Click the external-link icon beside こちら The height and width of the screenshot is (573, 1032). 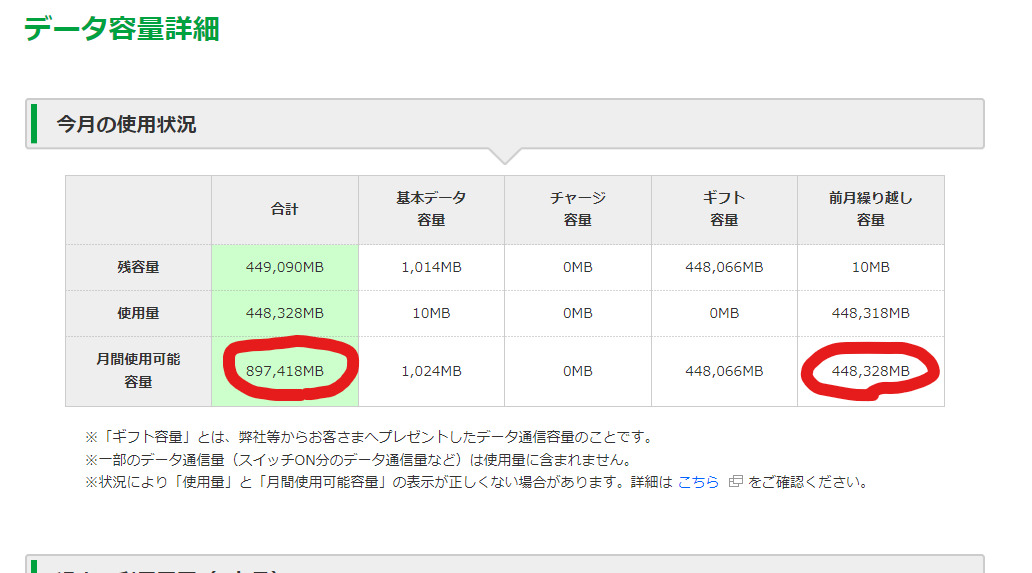point(735,482)
